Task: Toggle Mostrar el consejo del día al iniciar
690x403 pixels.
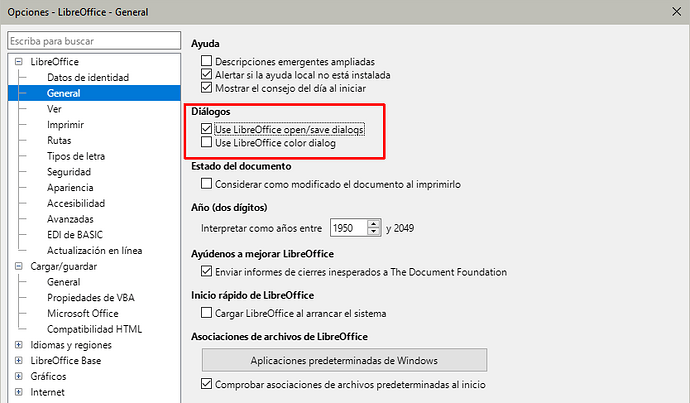Action: [207, 88]
